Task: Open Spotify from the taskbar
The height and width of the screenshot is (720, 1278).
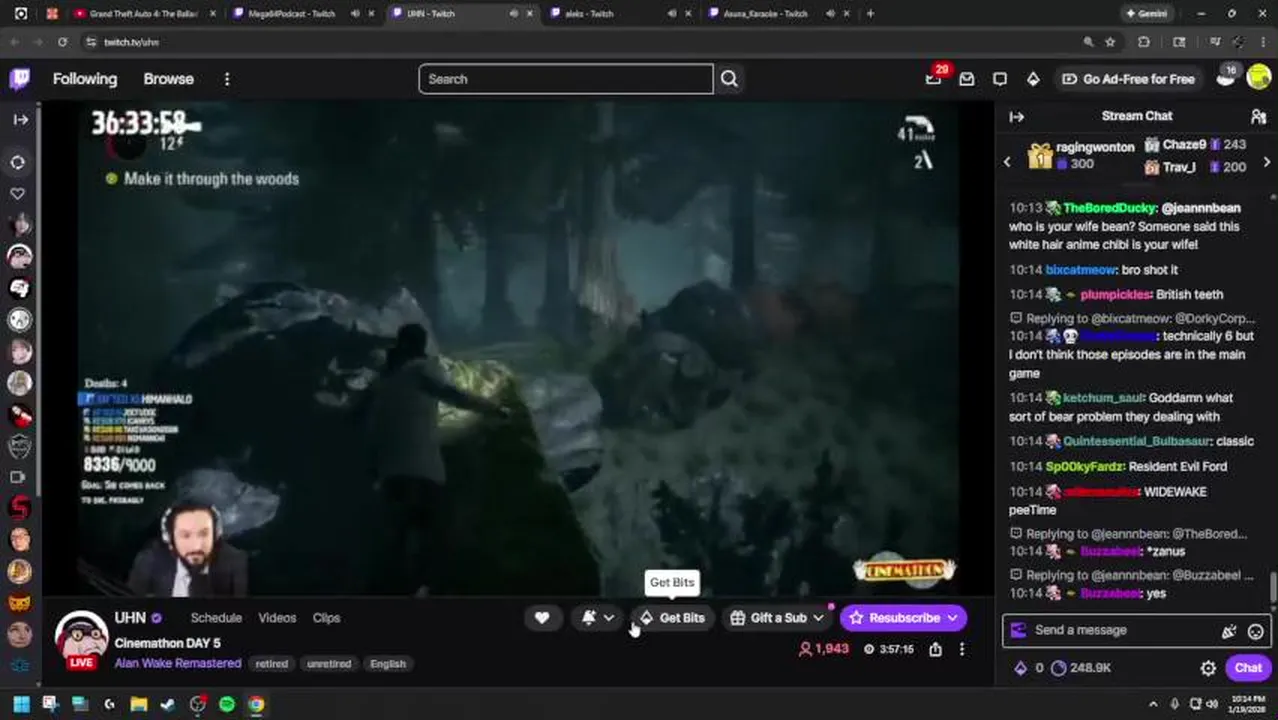Action: [227, 704]
